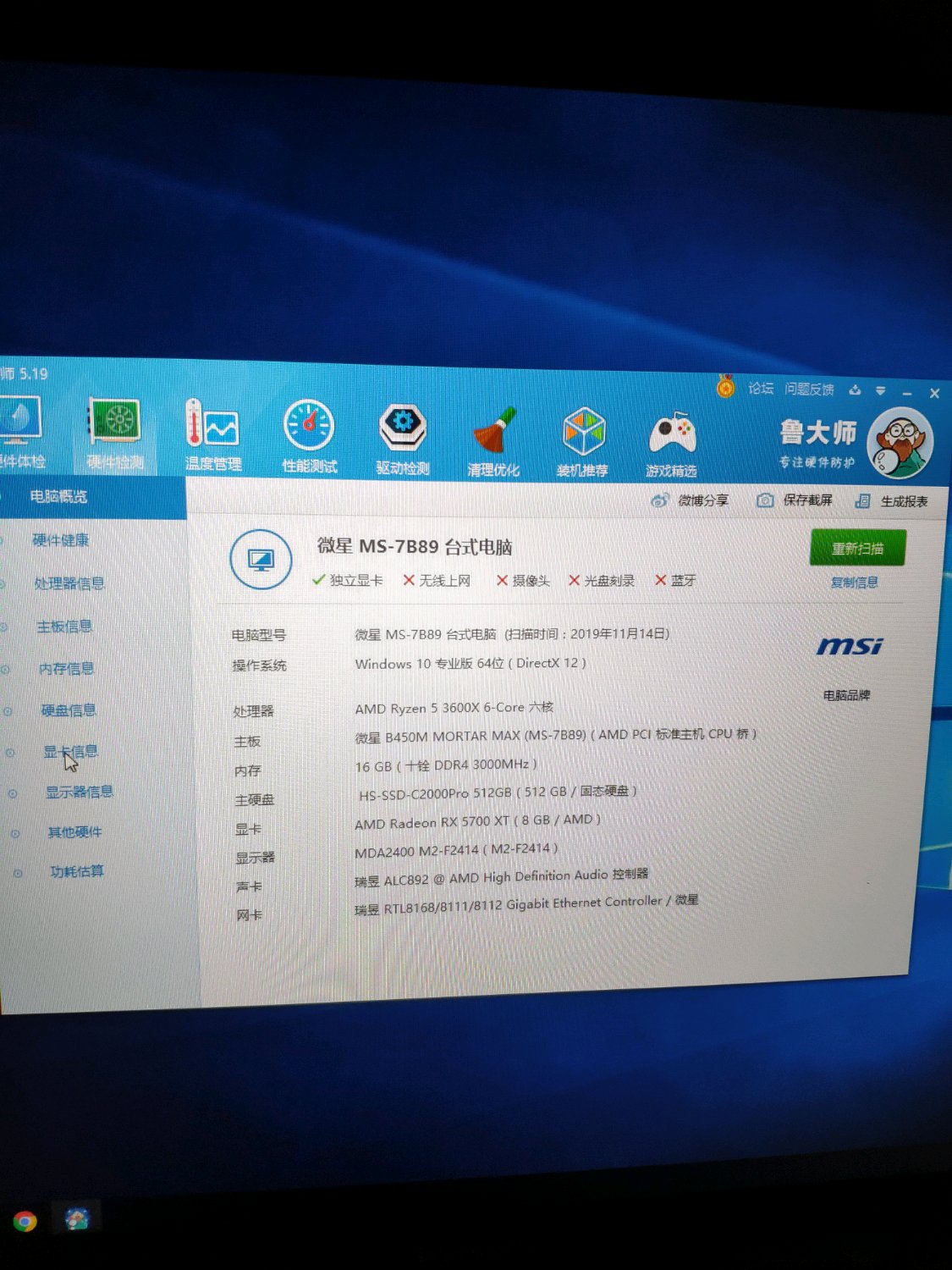Select 内存信息 in the sidebar

click(67, 669)
